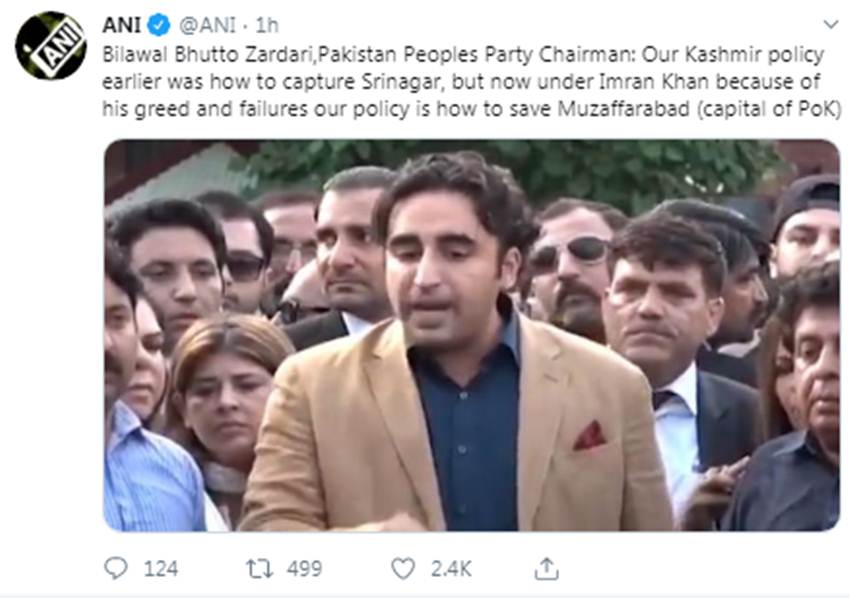This screenshot has width=850, height=598.
Task: Click the 124 replies count
Action: point(161,569)
